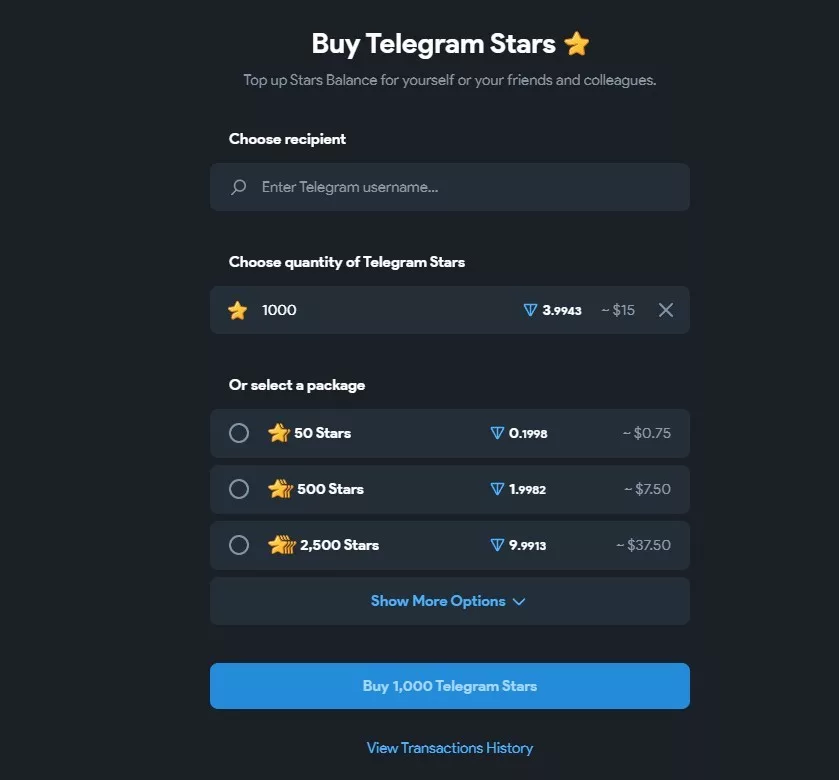
Task: Expand Show More Options
Action: pos(449,601)
